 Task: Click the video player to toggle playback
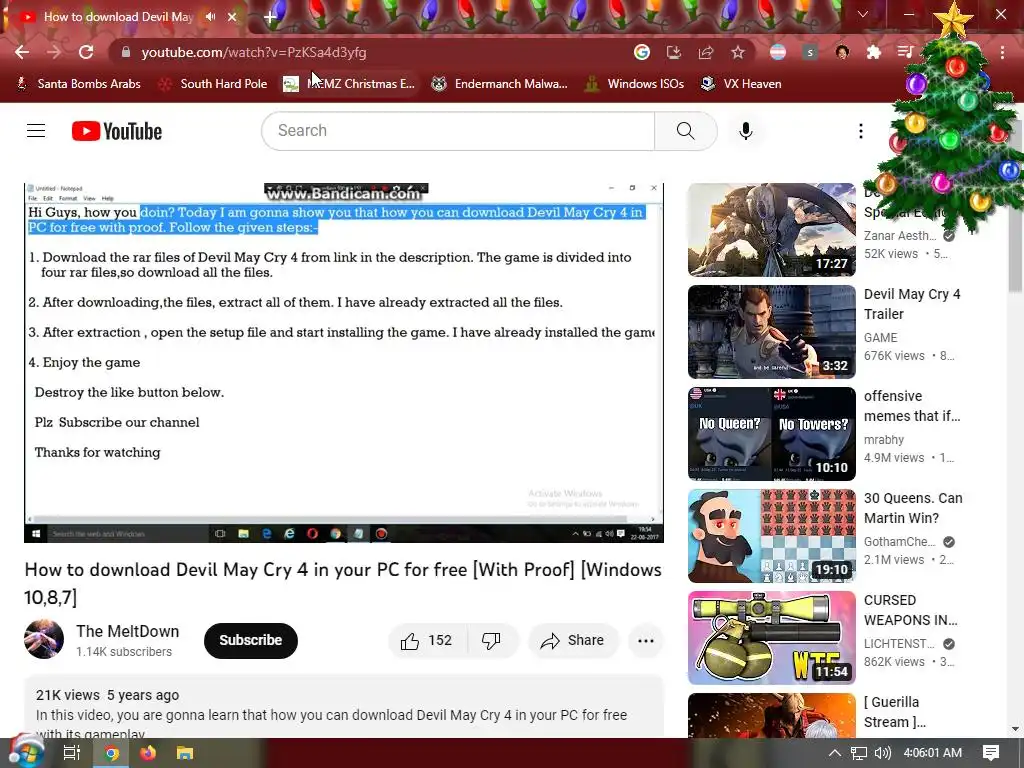pyautogui.click(x=344, y=362)
